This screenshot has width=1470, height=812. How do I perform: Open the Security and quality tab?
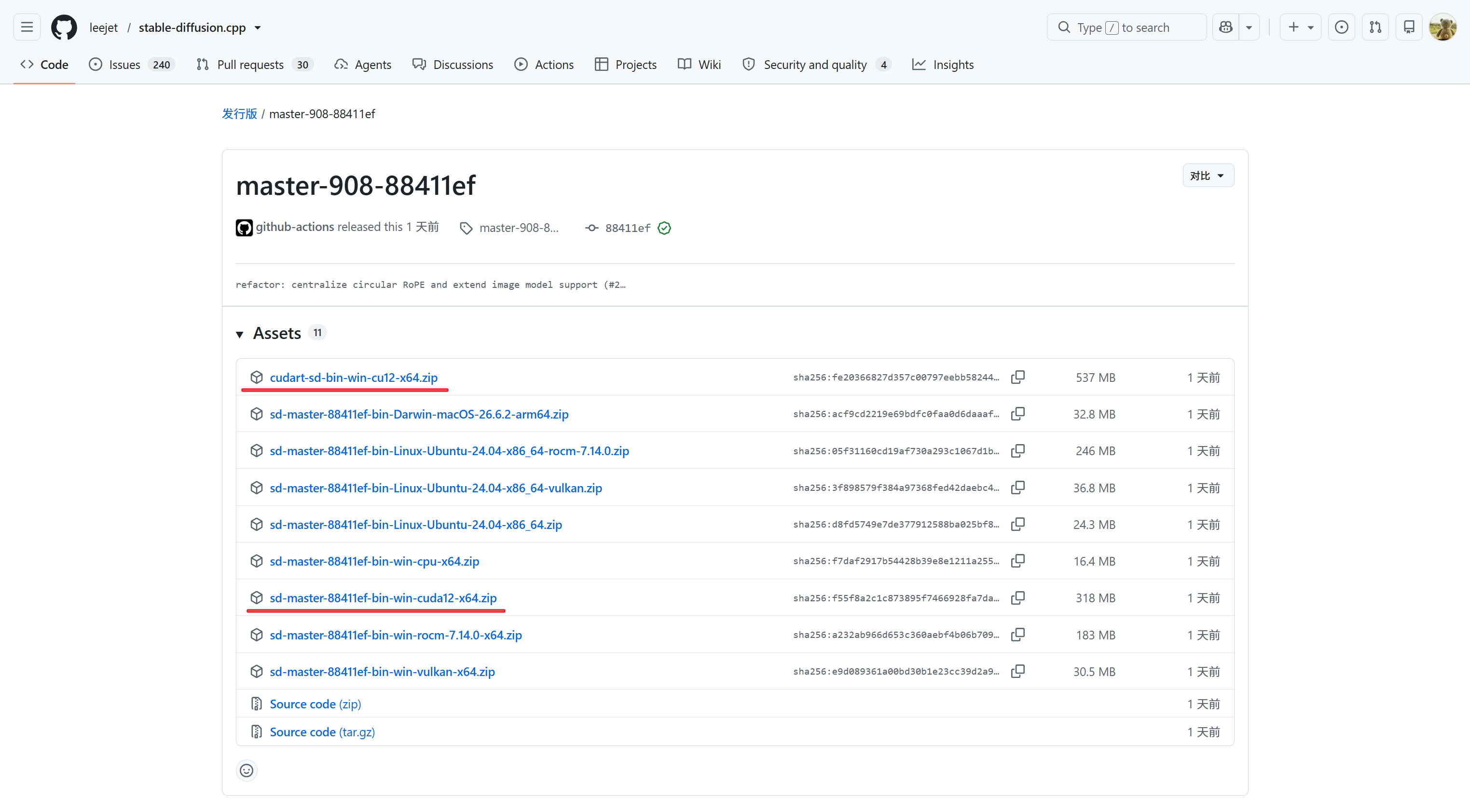(817, 65)
